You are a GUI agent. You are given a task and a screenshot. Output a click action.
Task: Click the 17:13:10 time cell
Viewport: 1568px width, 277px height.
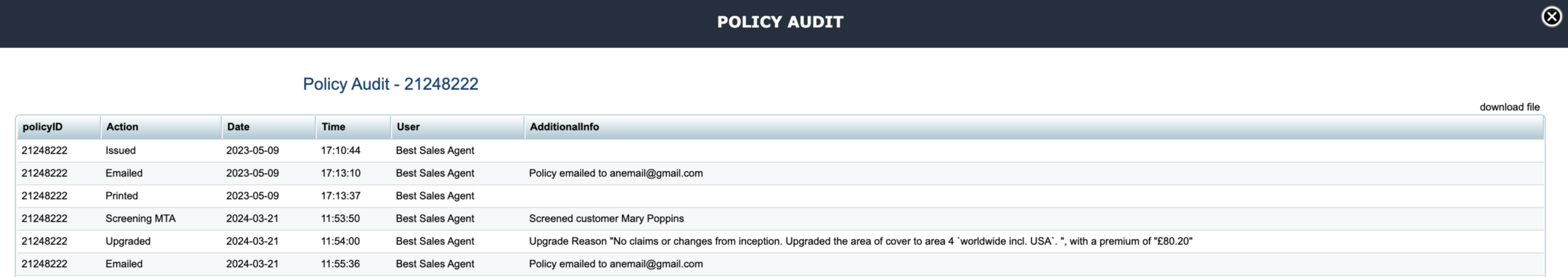tap(340, 174)
